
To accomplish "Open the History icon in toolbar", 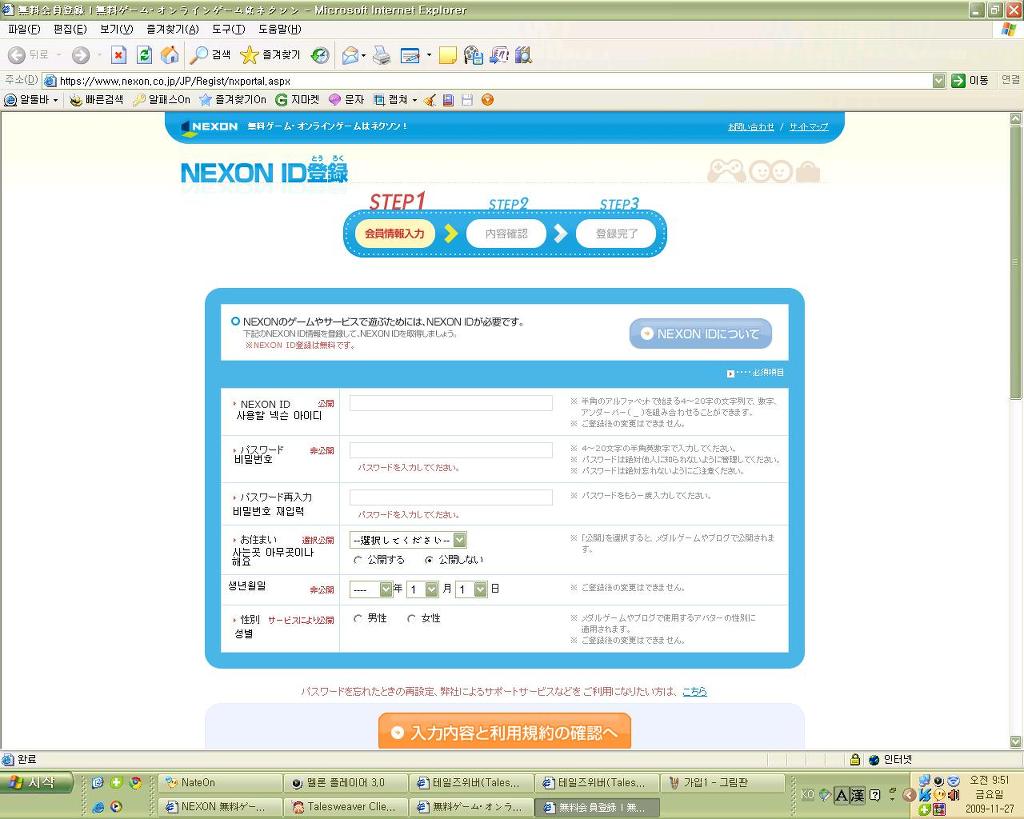I will pyautogui.click(x=320, y=56).
